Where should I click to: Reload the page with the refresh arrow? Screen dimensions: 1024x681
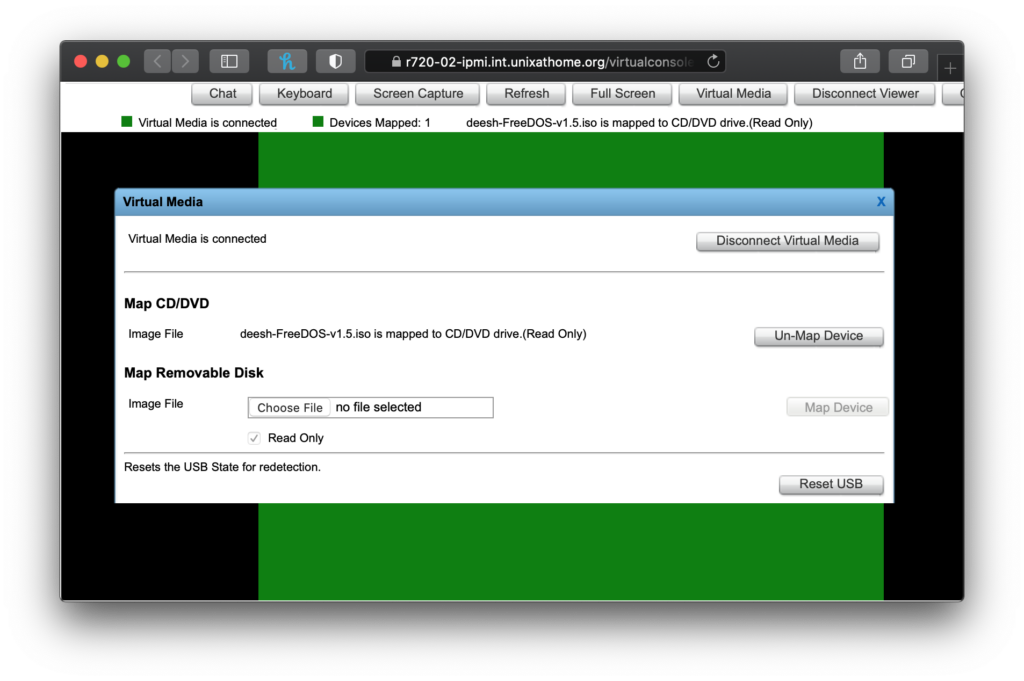[713, 61]
